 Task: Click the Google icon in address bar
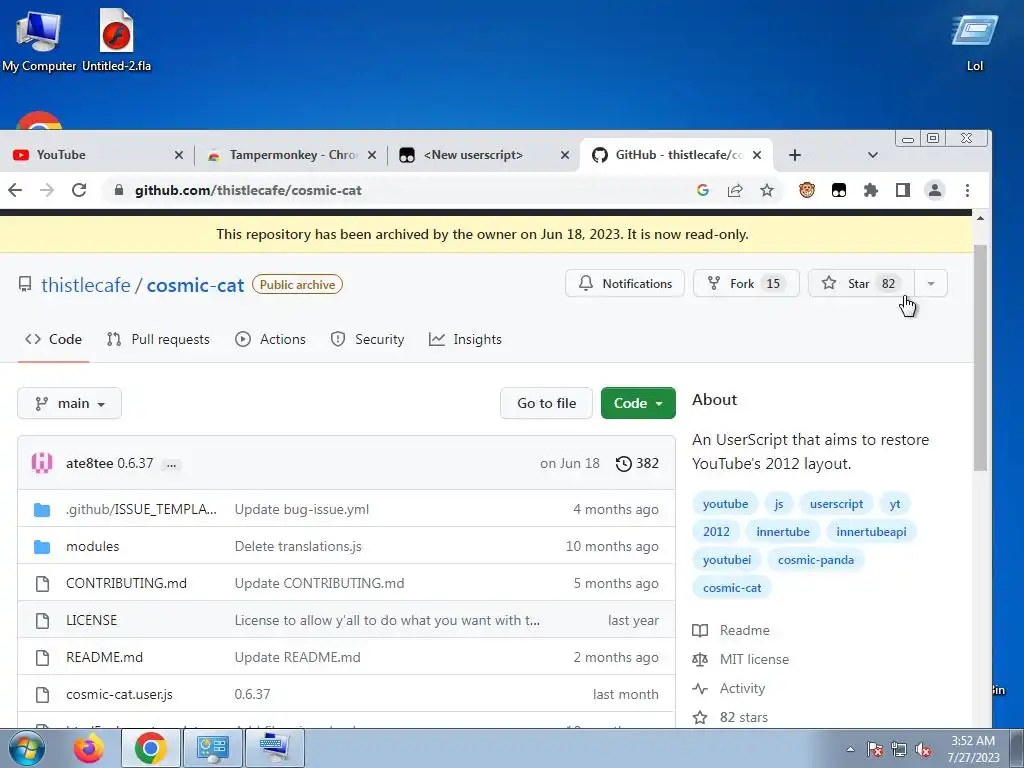[703, 190]
